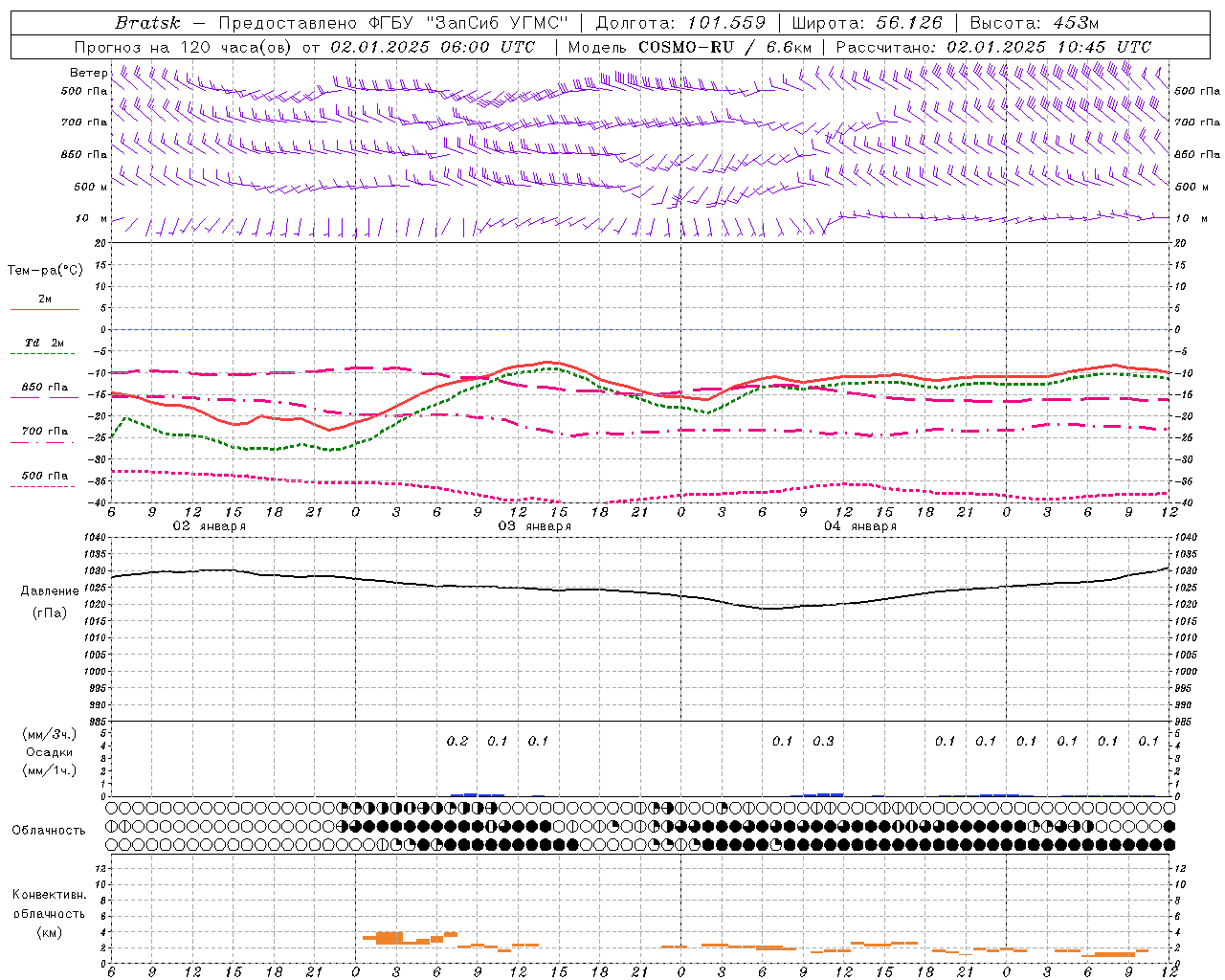Click the 'Облачность' cloud cover label
1225x980 pixels.
pyautogui.click(x=49, y=831)
